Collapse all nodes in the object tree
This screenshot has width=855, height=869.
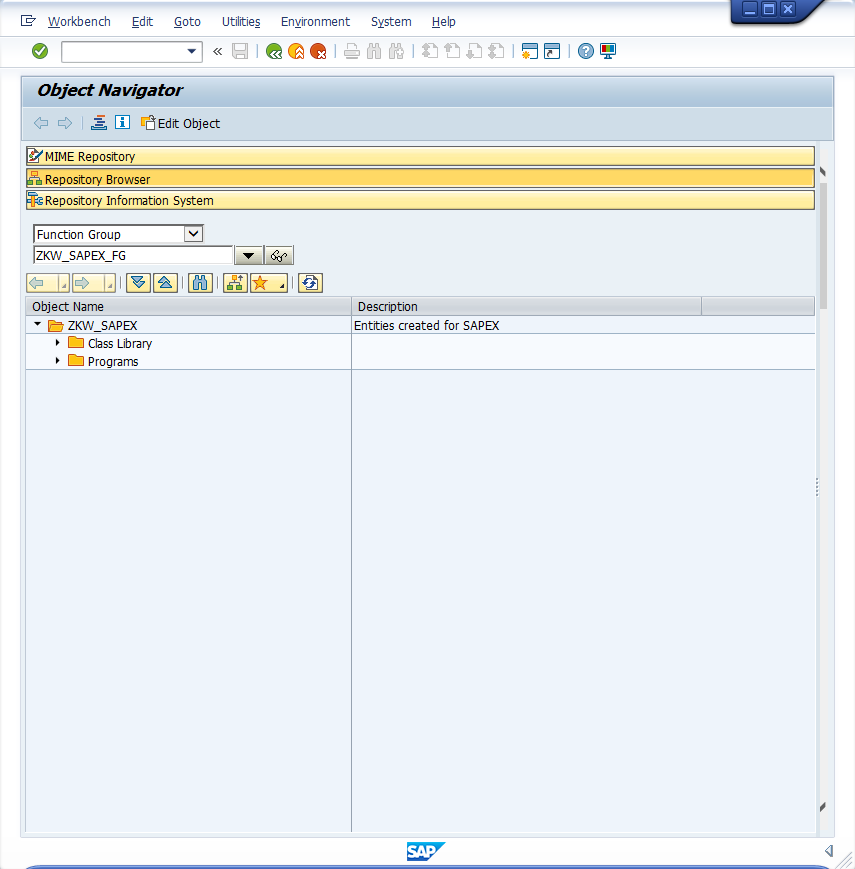166,283
